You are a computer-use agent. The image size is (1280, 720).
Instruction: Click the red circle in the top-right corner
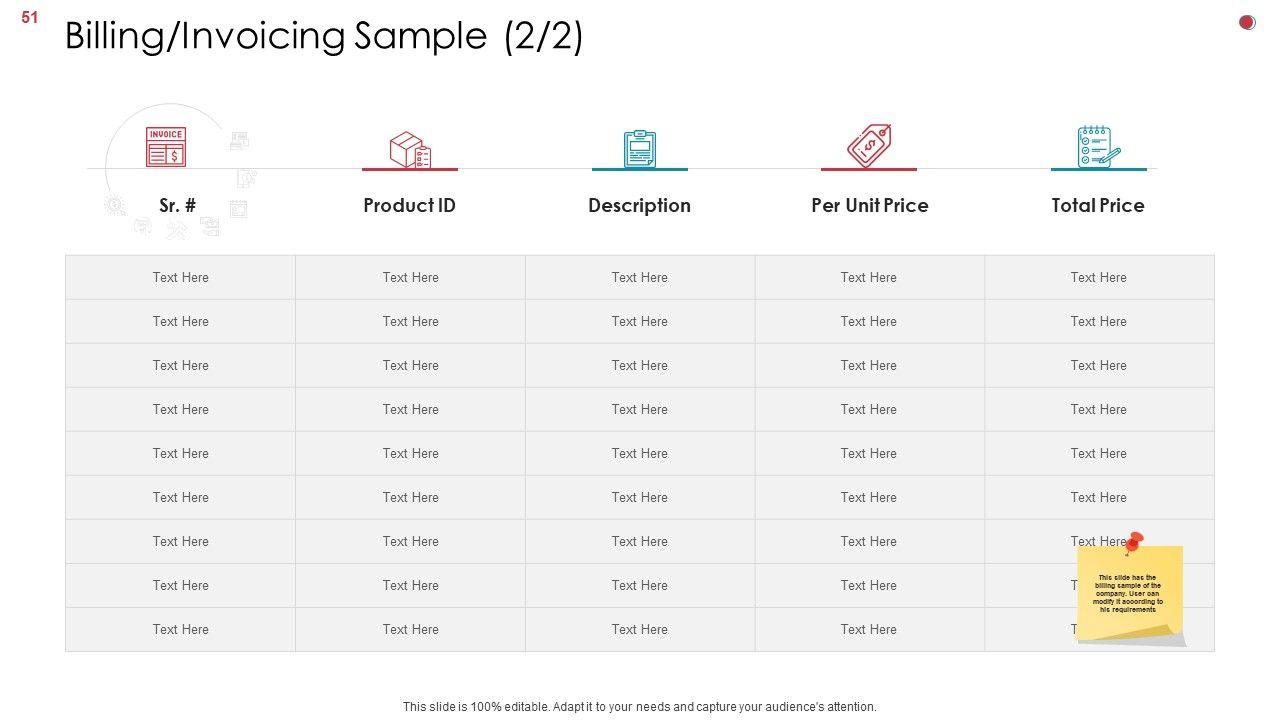click(x=1247, y=22)
